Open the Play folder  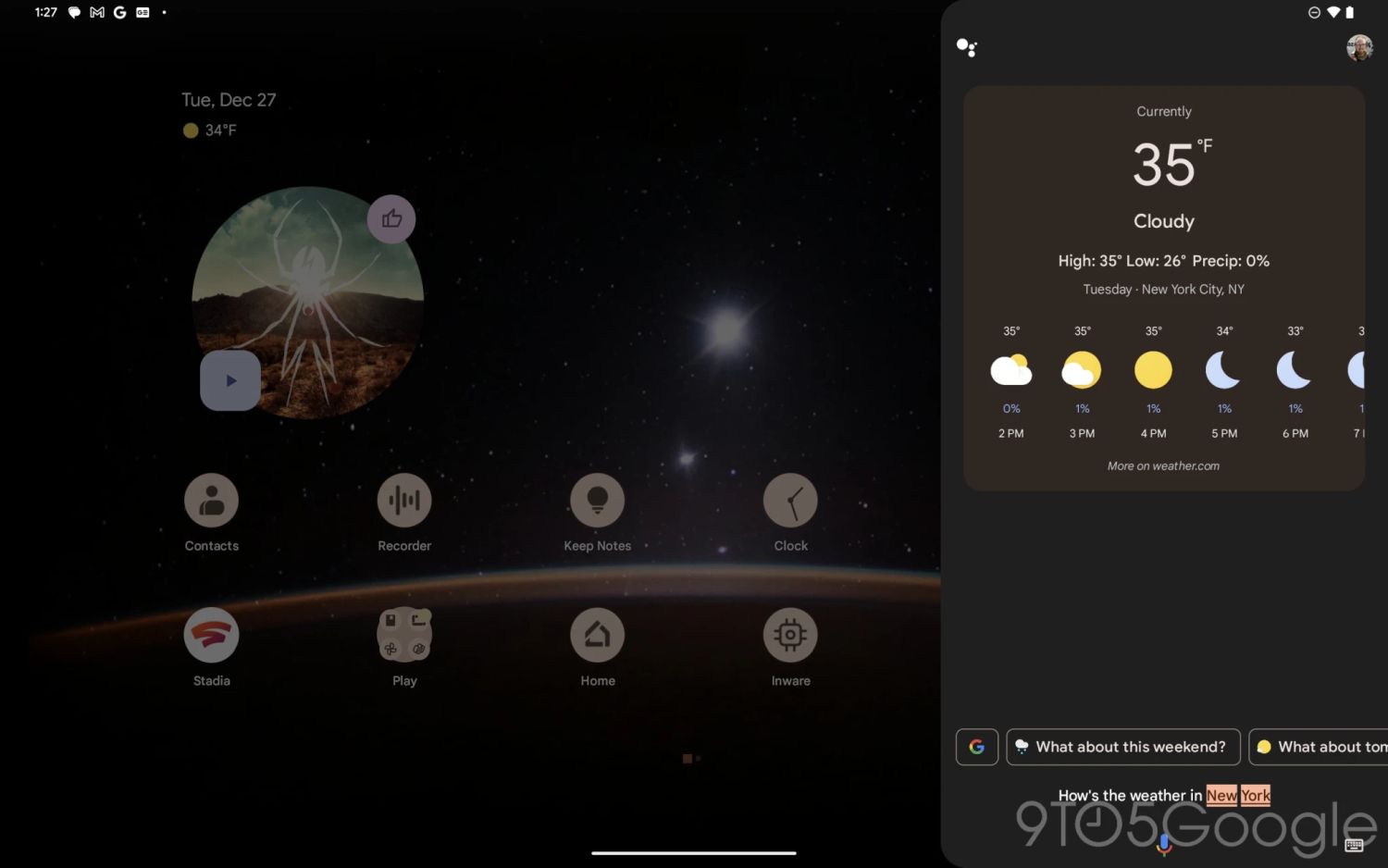[x=404, y=636]
